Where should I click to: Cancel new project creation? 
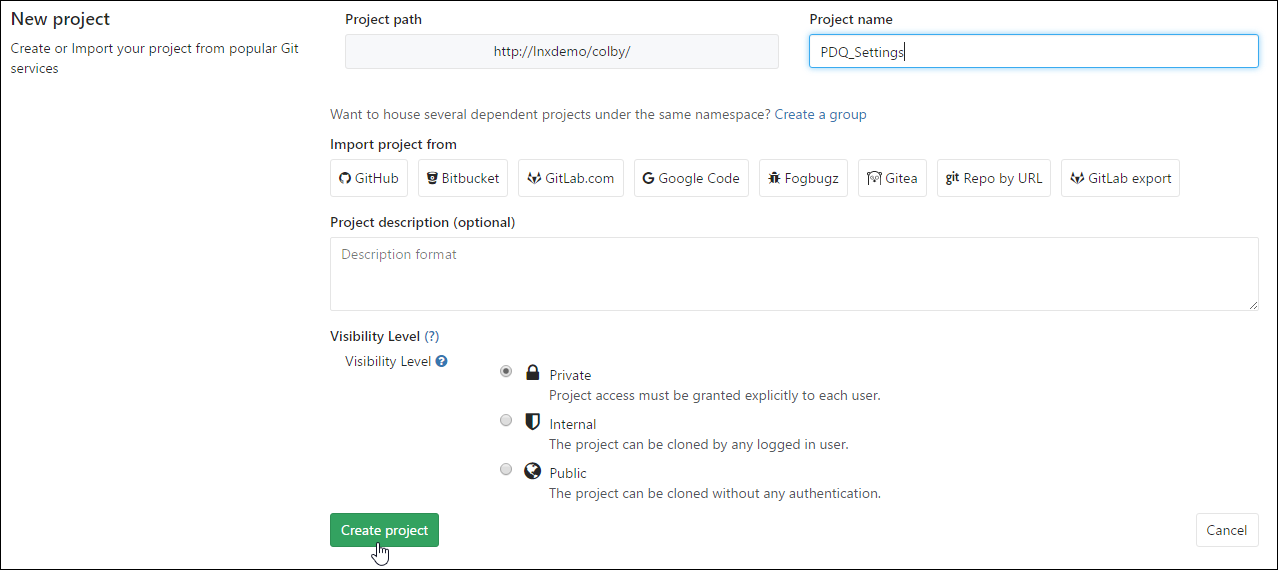tap(1226, 530)
